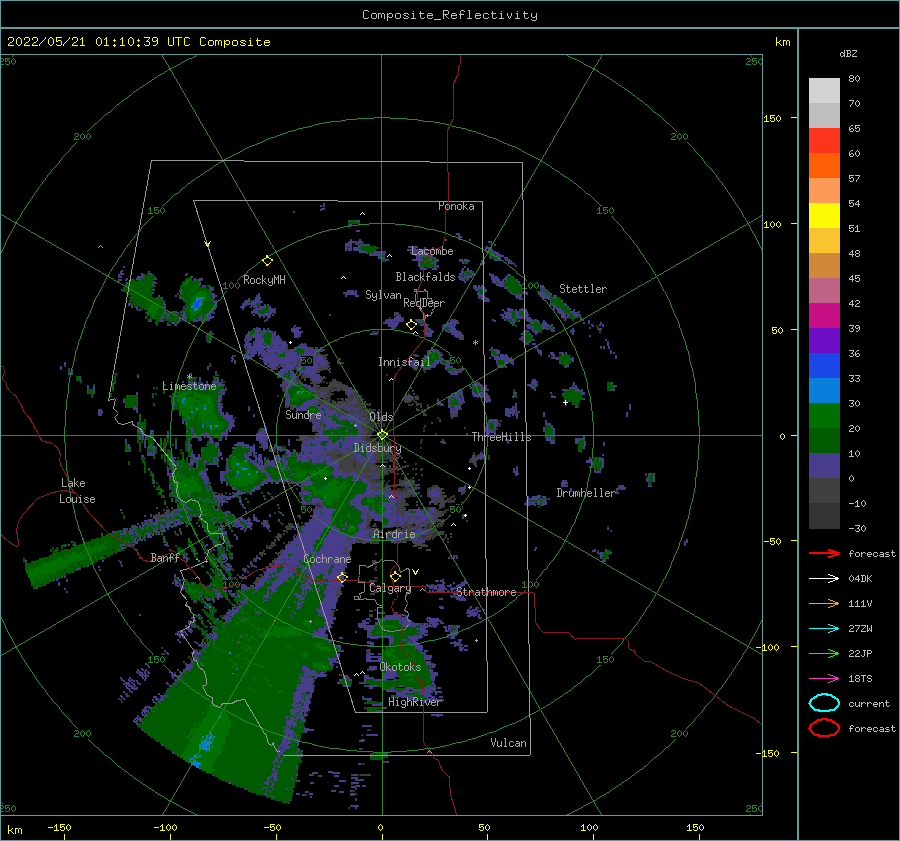The image size is (900, 841).
Task: Click the RockyMH label
Action: (264, 280)
